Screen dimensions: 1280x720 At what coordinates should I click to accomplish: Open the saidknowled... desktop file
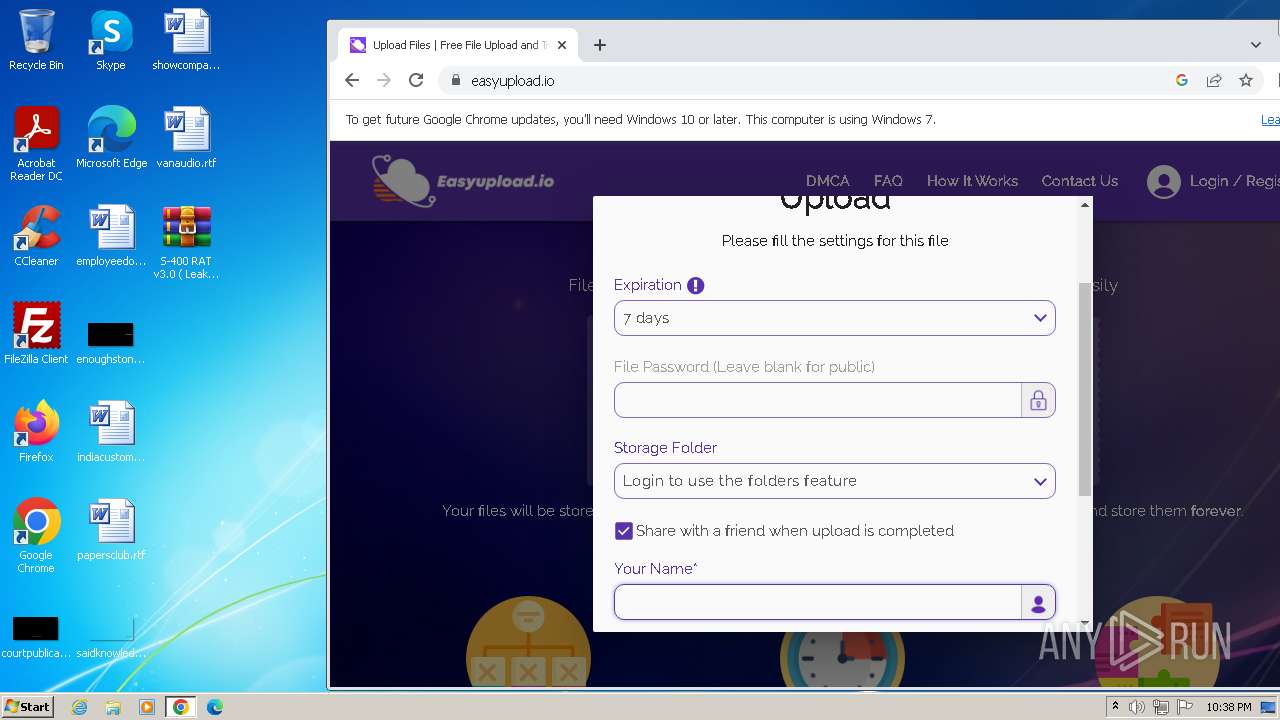(x=111, y=636)
